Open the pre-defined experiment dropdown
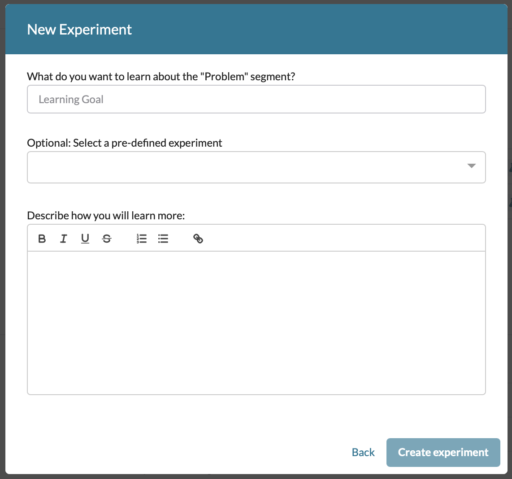This screenshot has width=512, height=479. point(256,167)
